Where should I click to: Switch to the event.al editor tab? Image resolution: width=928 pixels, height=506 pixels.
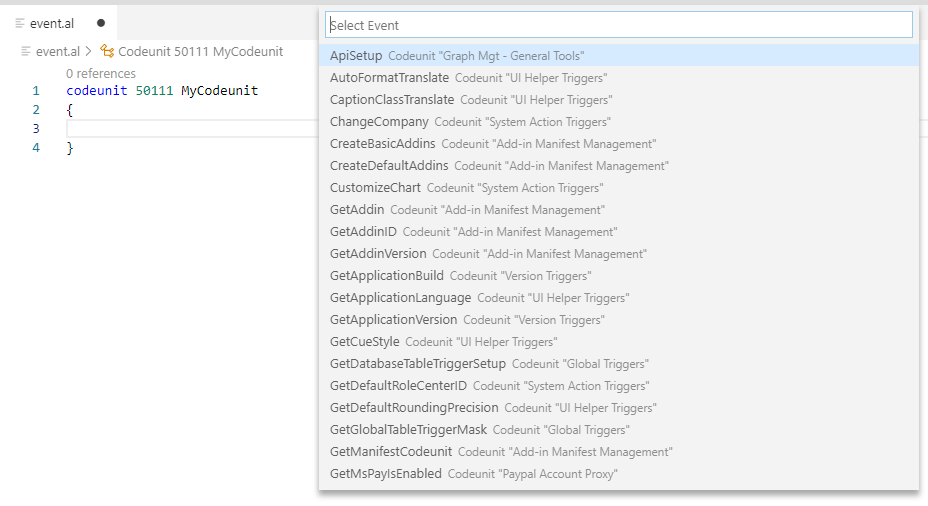point(59,23)
